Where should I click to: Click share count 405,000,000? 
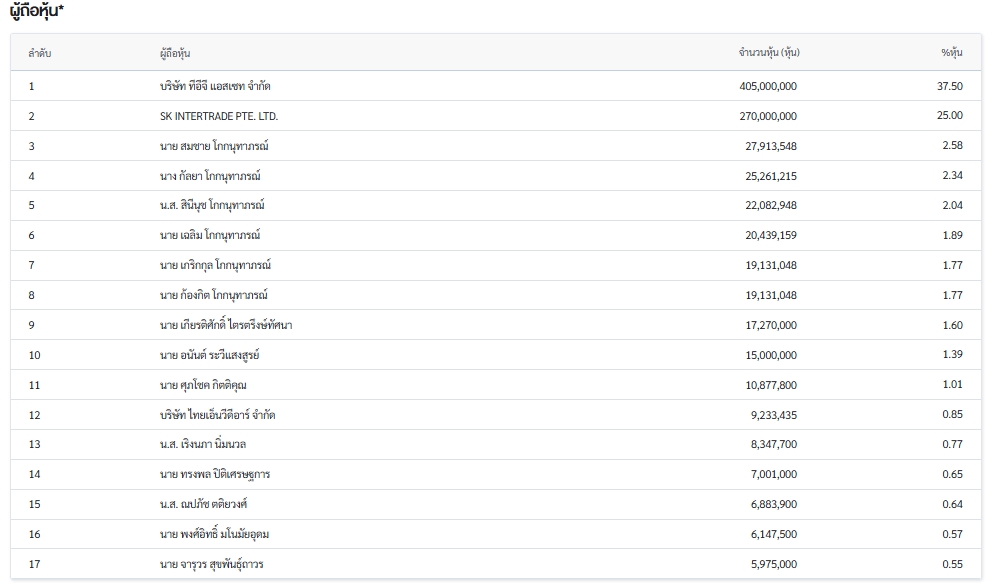tap(768, 86)
